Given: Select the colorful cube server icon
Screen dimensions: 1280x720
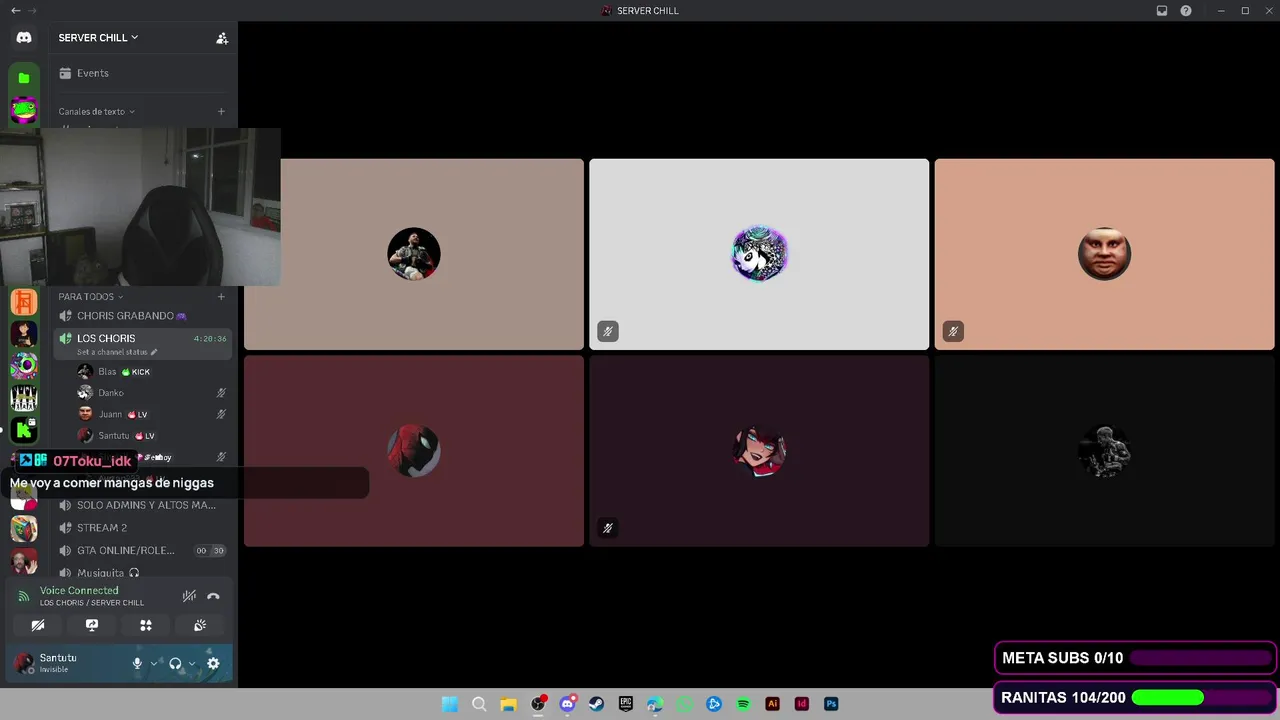Looking at the screenshot, I should pos(24,528).
